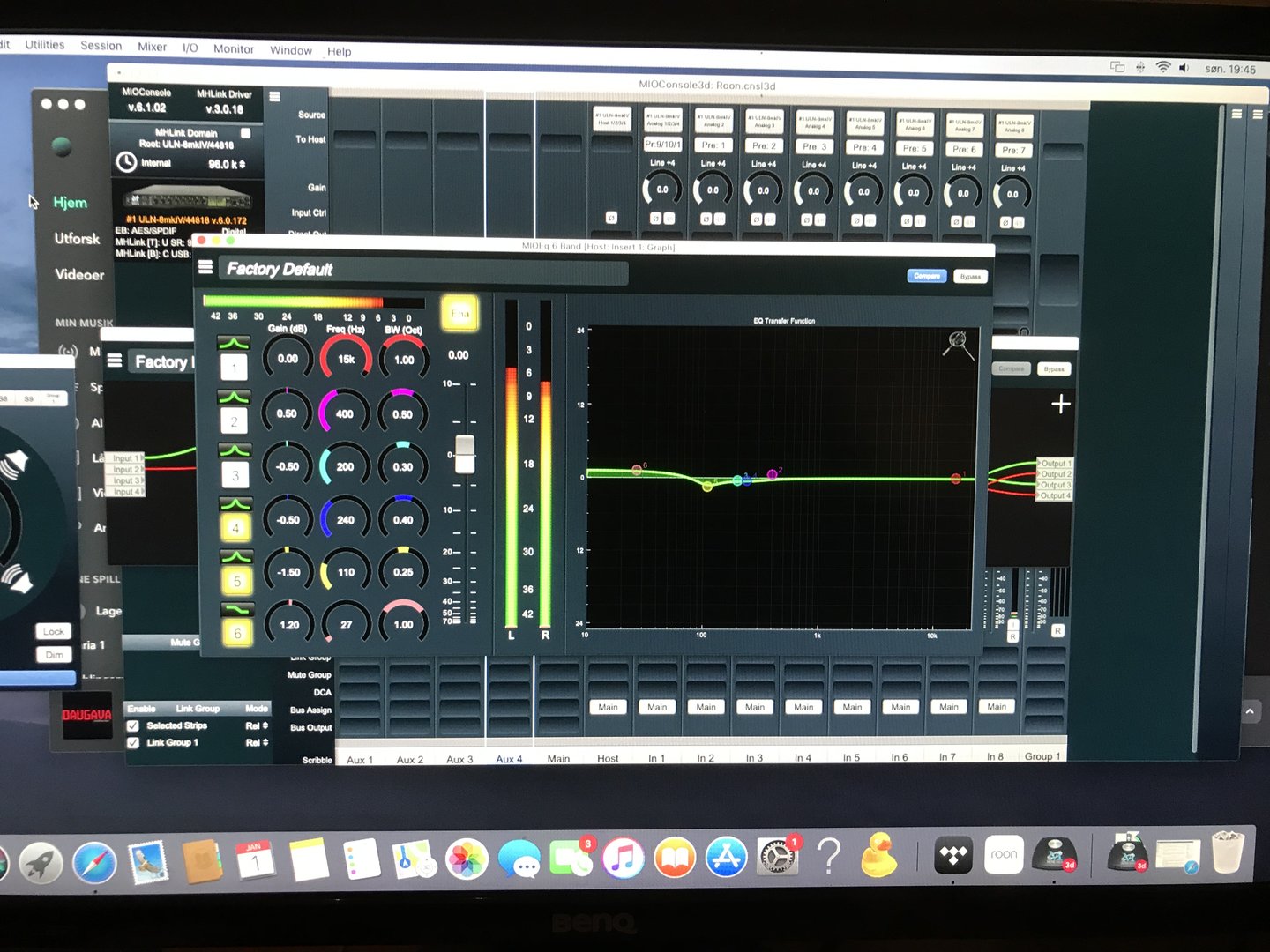Open the Pre: 7 input source dropdown
The image size is (1270, 952).
tap(1014, 150)
